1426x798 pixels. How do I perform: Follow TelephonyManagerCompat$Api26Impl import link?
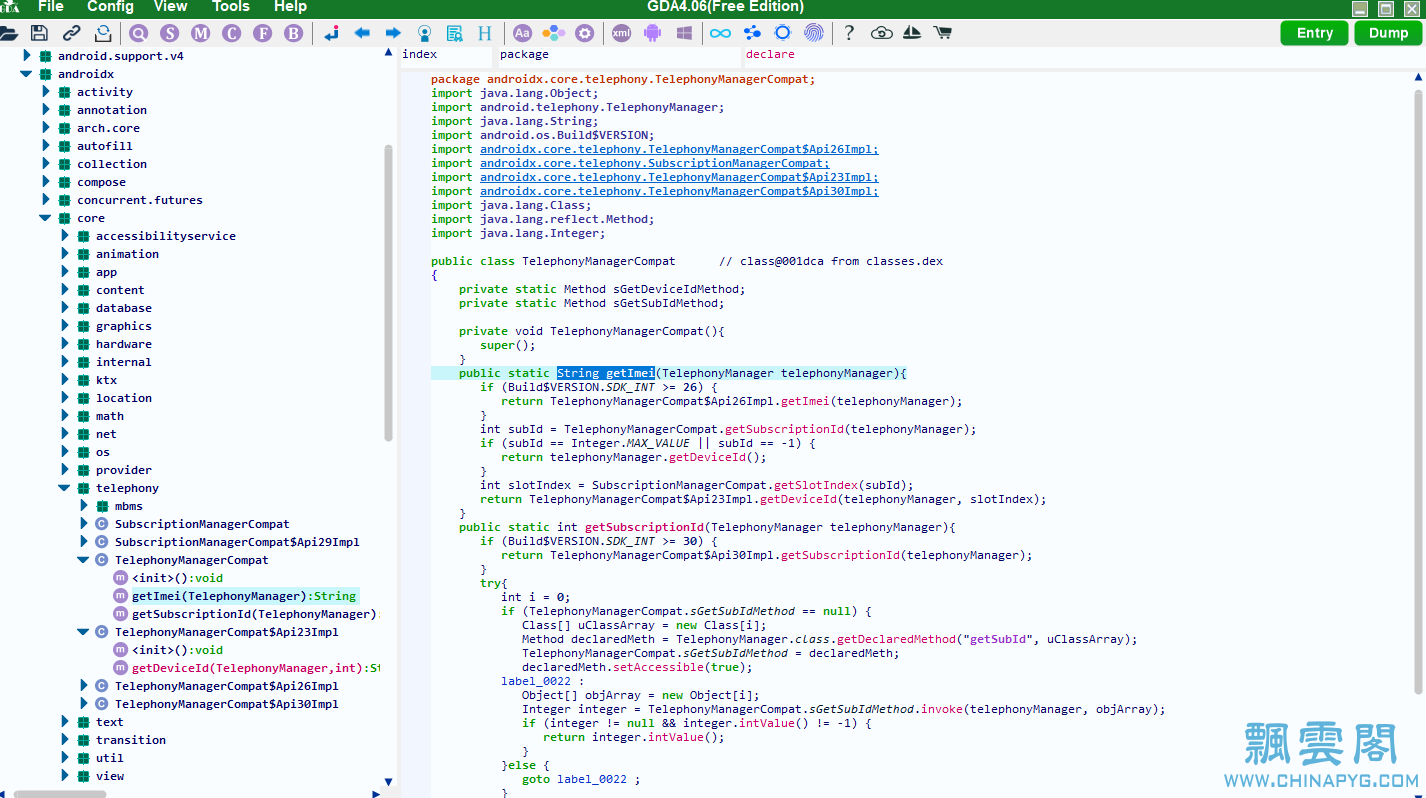pyautogui.click(x=679, y=149)
